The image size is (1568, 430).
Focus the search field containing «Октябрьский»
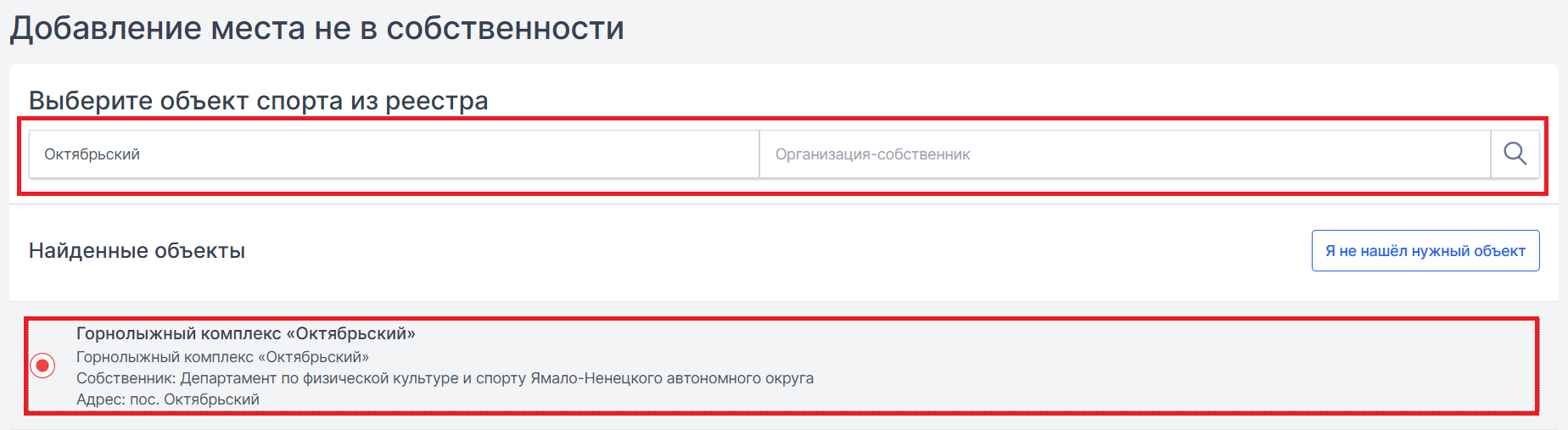click(x=394, y=154)
